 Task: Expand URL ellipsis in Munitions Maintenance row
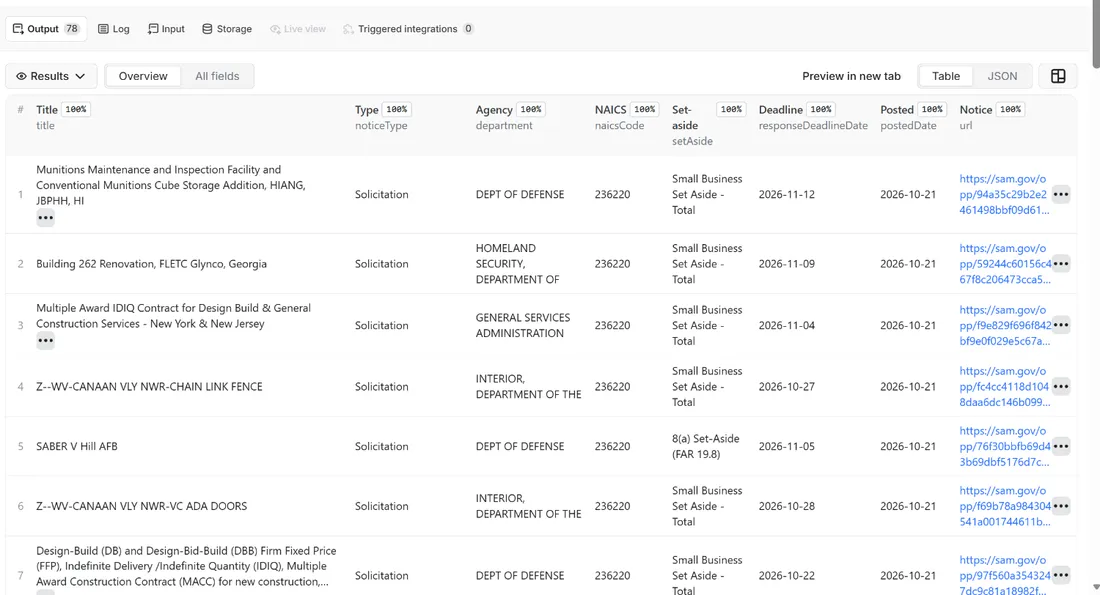click(1061, 194)
